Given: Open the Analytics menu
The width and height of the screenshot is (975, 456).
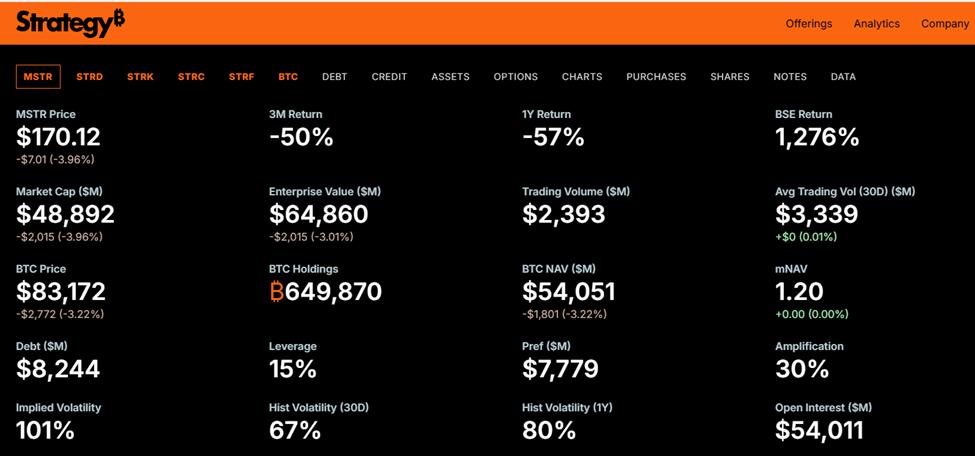Looking at the screenshot, I should (x=876, y=24).
